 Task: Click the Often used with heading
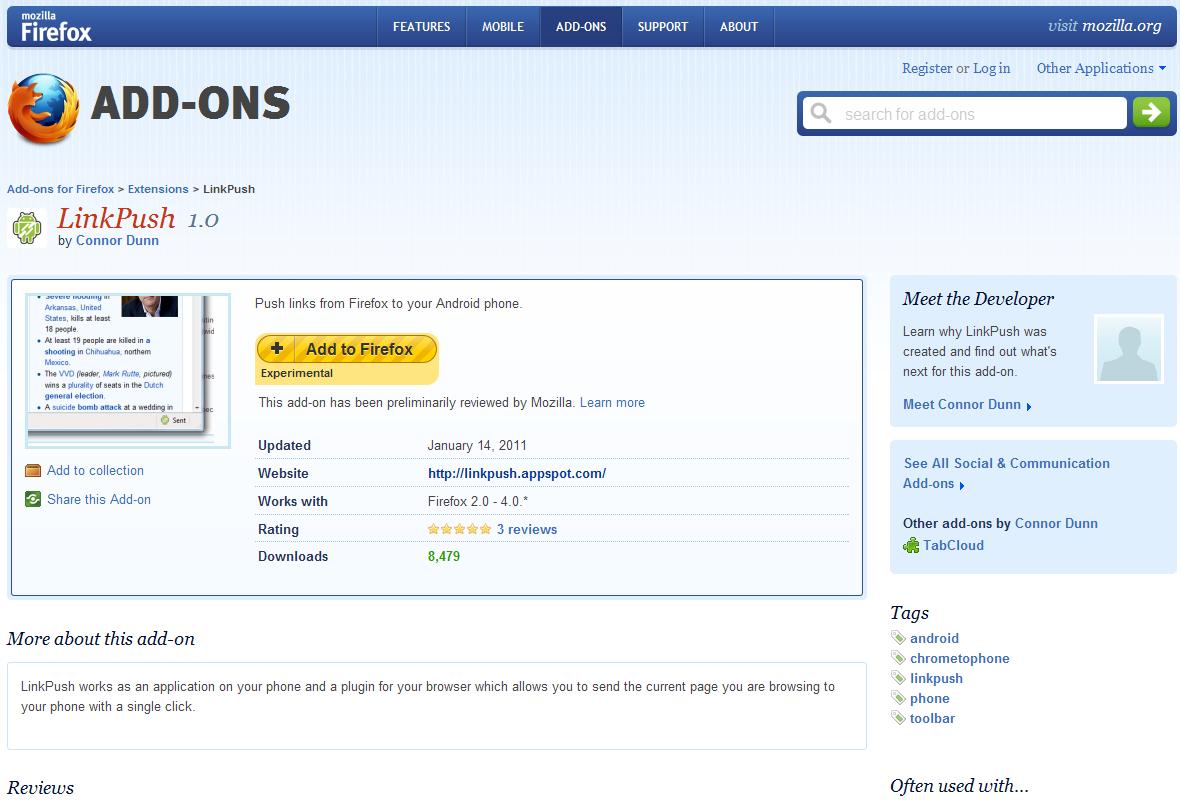[959, 786]
